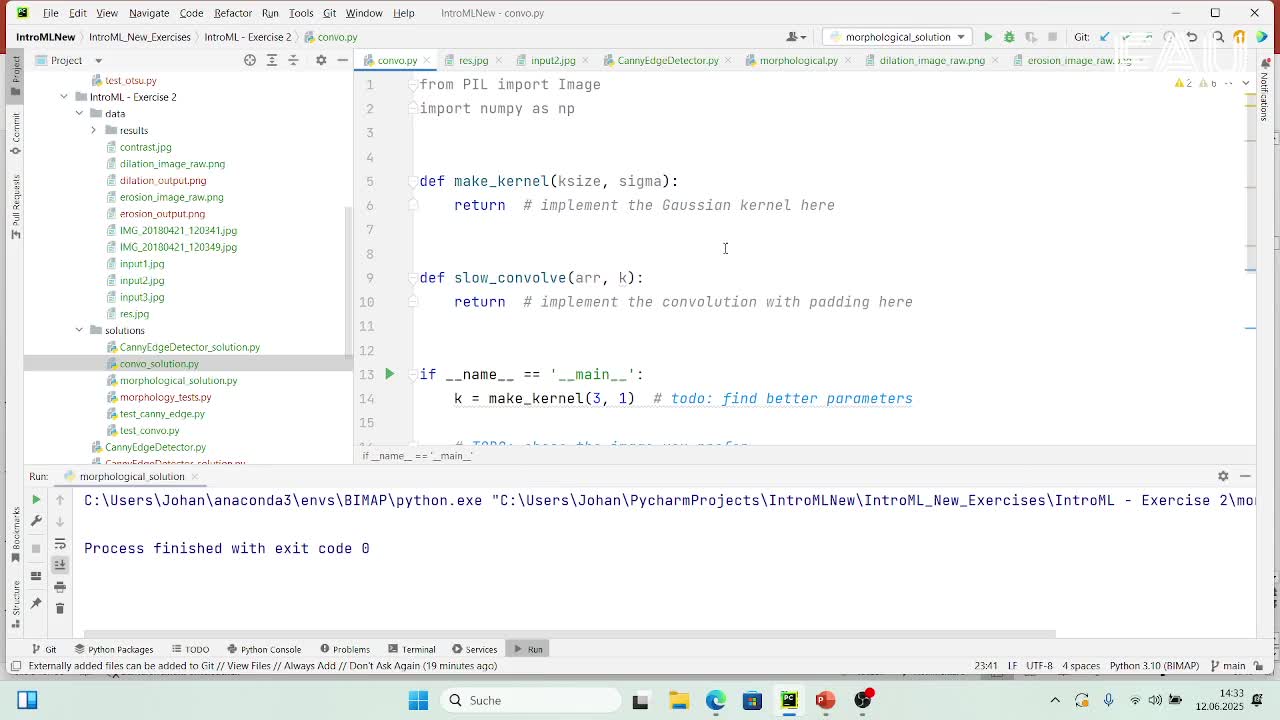Switch to the CannyEdgeDetector.py editor tab
This screenshot has width=1280, height=720.
(x=667, y=60)
